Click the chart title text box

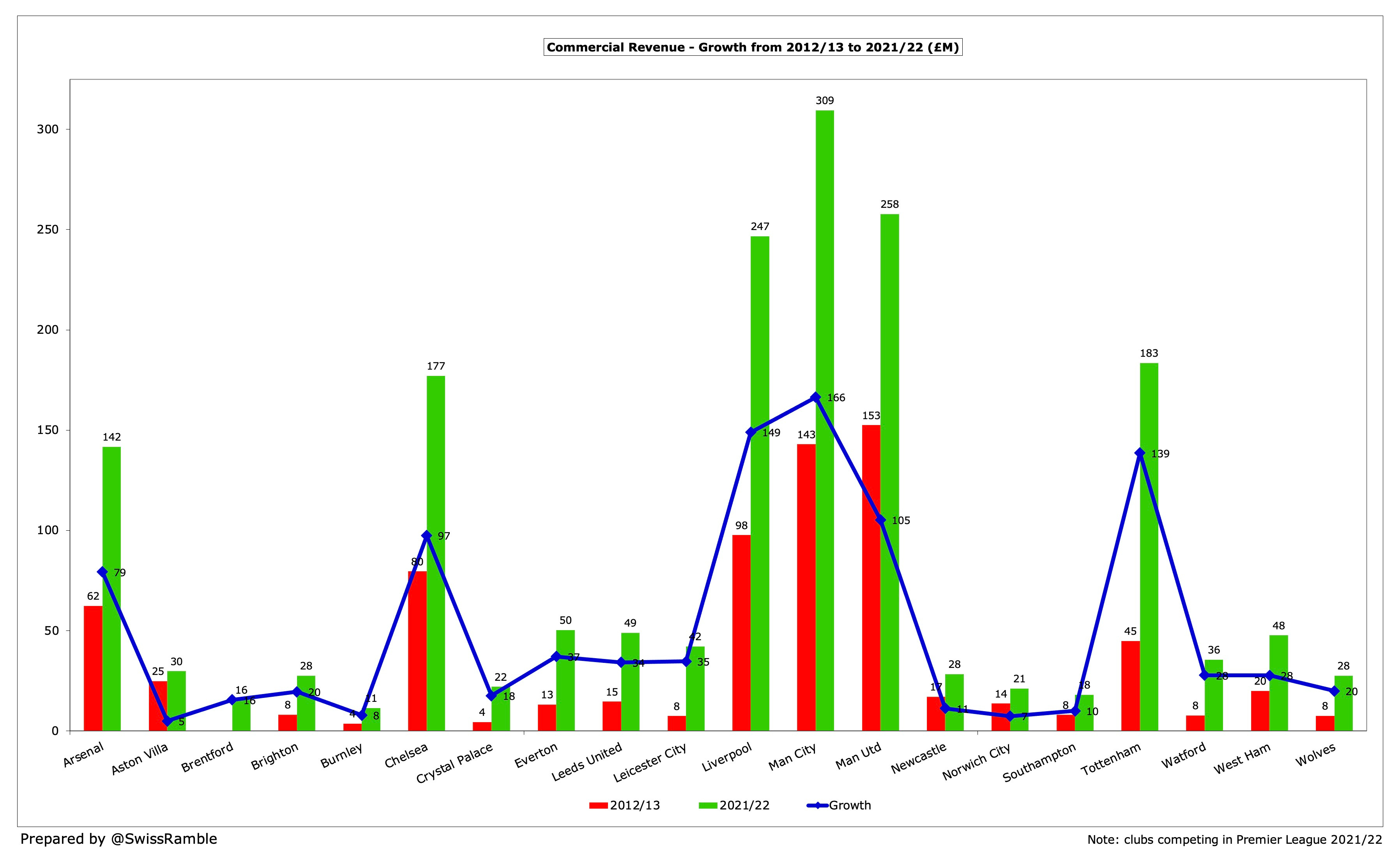pyautogui.click(x=753, y=47)
